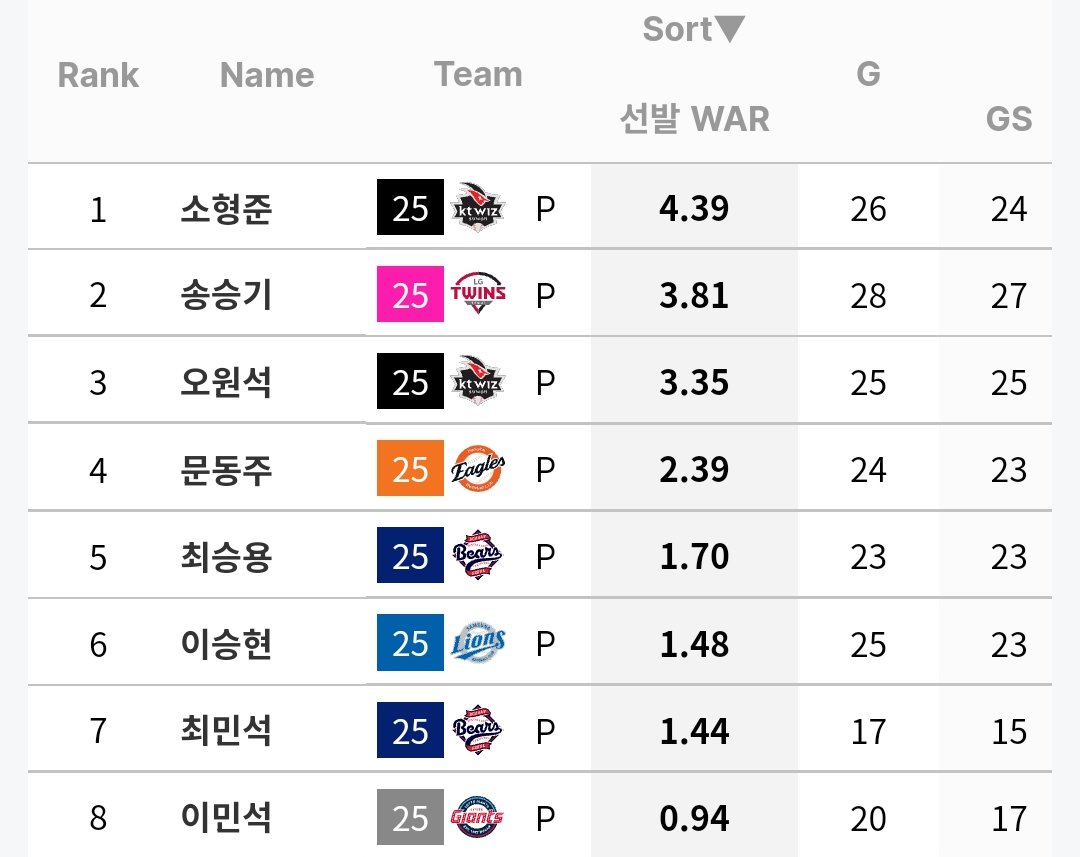This screenshot has width=1080, height=857.
Task: Sort the table by G column
Action: [x=868, y=74]
